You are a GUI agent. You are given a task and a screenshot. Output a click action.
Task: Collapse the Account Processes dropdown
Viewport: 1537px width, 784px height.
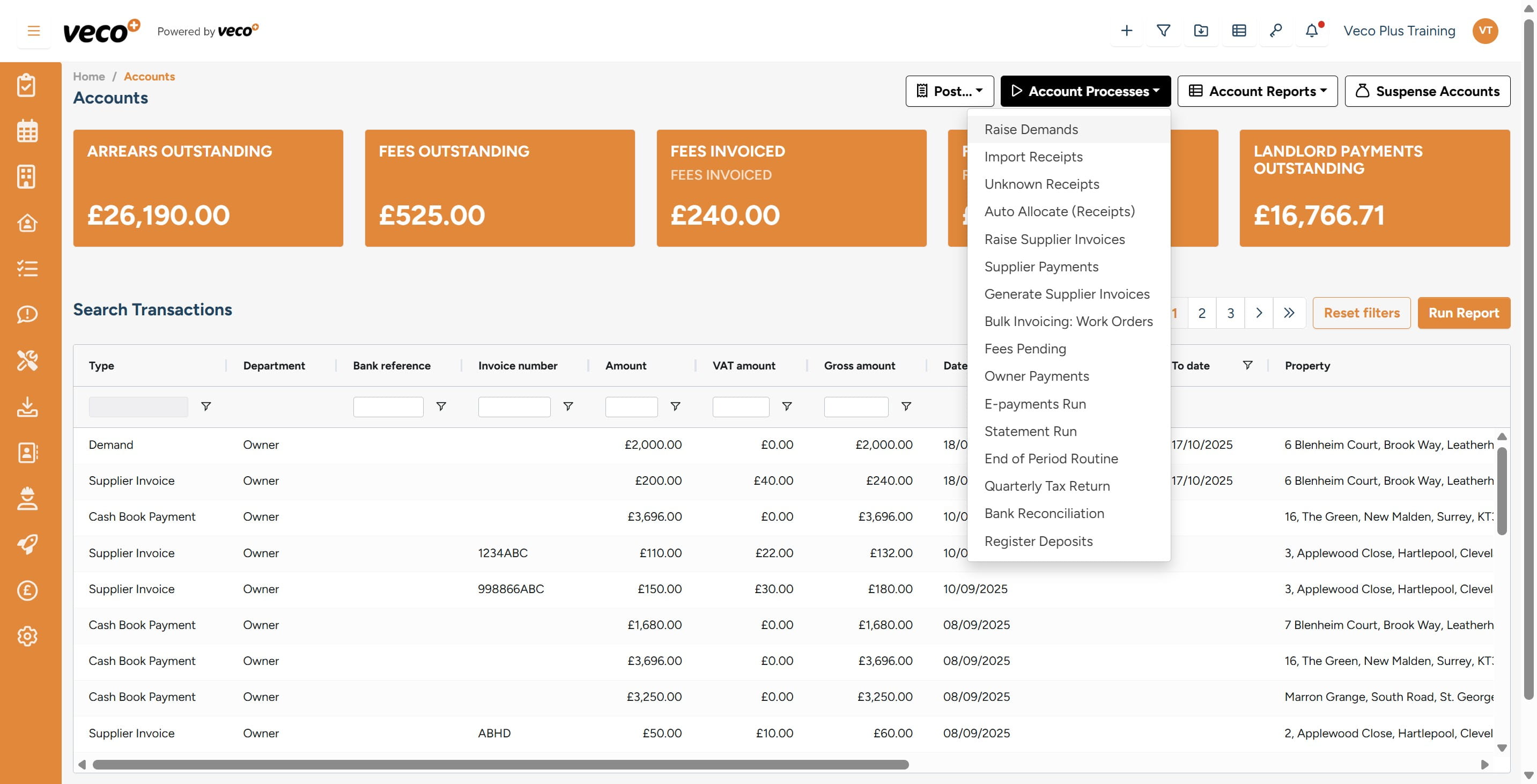1085,91
